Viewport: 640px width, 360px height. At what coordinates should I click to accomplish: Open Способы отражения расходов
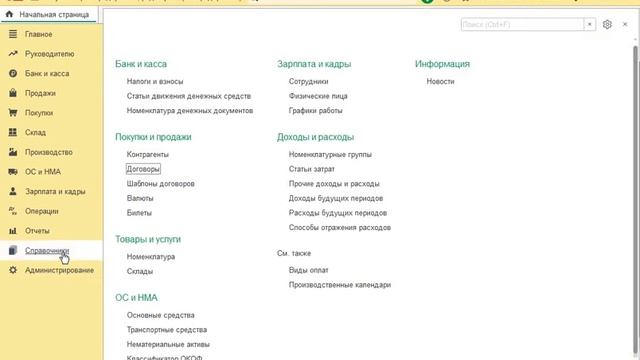pos(340,228)
